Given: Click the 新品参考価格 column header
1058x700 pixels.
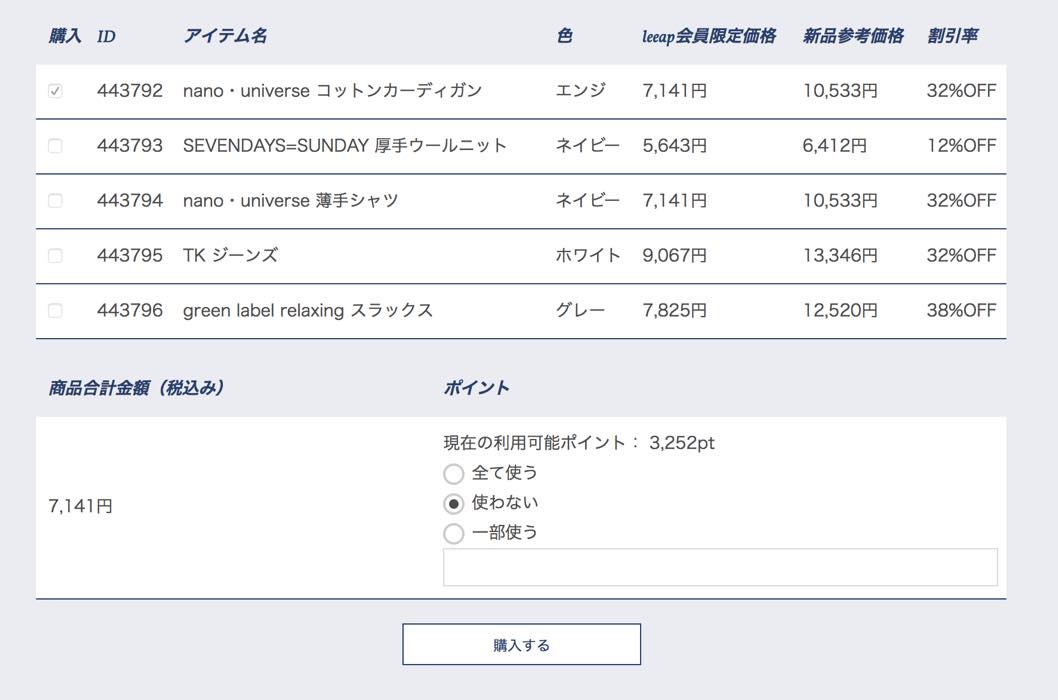Looking at the screenshot, I should pos(853,36).
